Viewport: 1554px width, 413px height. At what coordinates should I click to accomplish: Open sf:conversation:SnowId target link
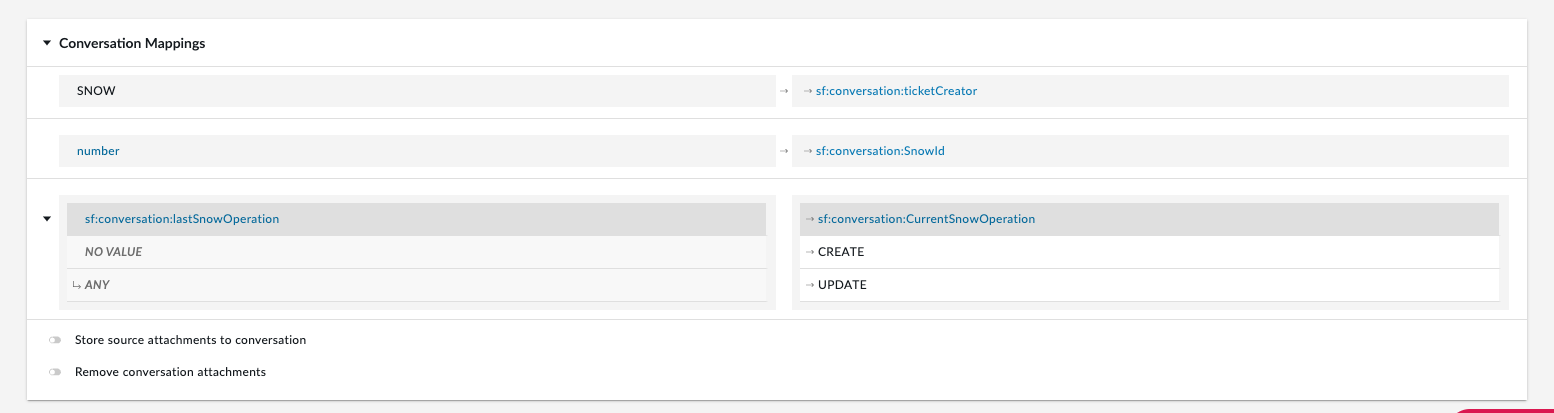[880, 151]
